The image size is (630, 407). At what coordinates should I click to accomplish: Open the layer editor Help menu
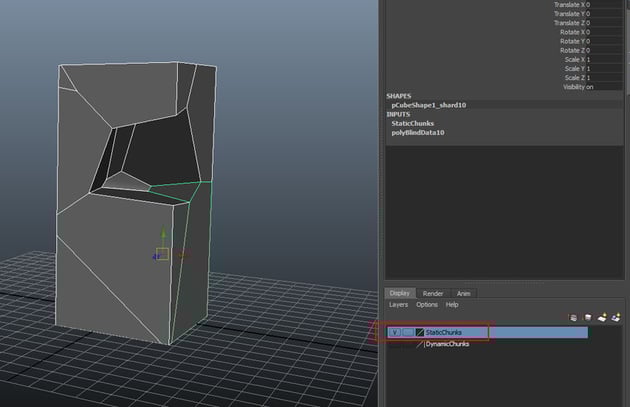pos(452,305)
